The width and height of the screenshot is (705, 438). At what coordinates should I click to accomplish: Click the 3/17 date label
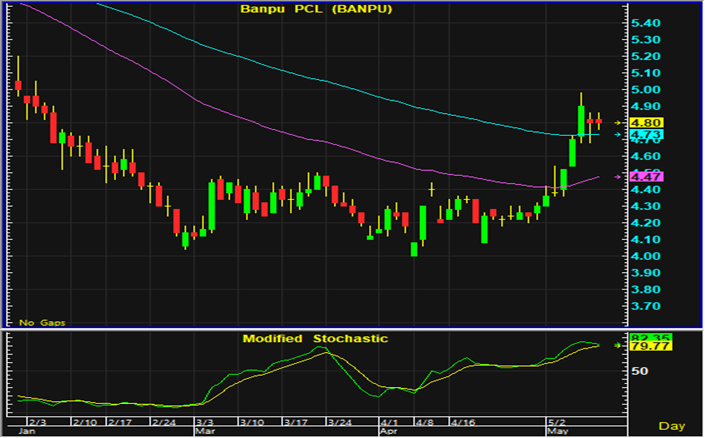(x=295, y=422)
